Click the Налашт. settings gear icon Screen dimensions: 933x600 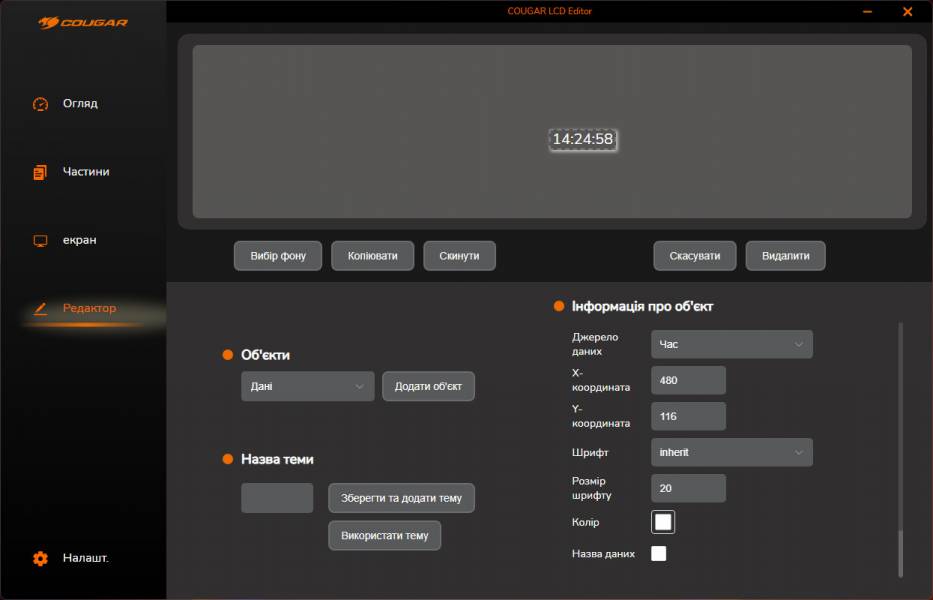point(40,559)
